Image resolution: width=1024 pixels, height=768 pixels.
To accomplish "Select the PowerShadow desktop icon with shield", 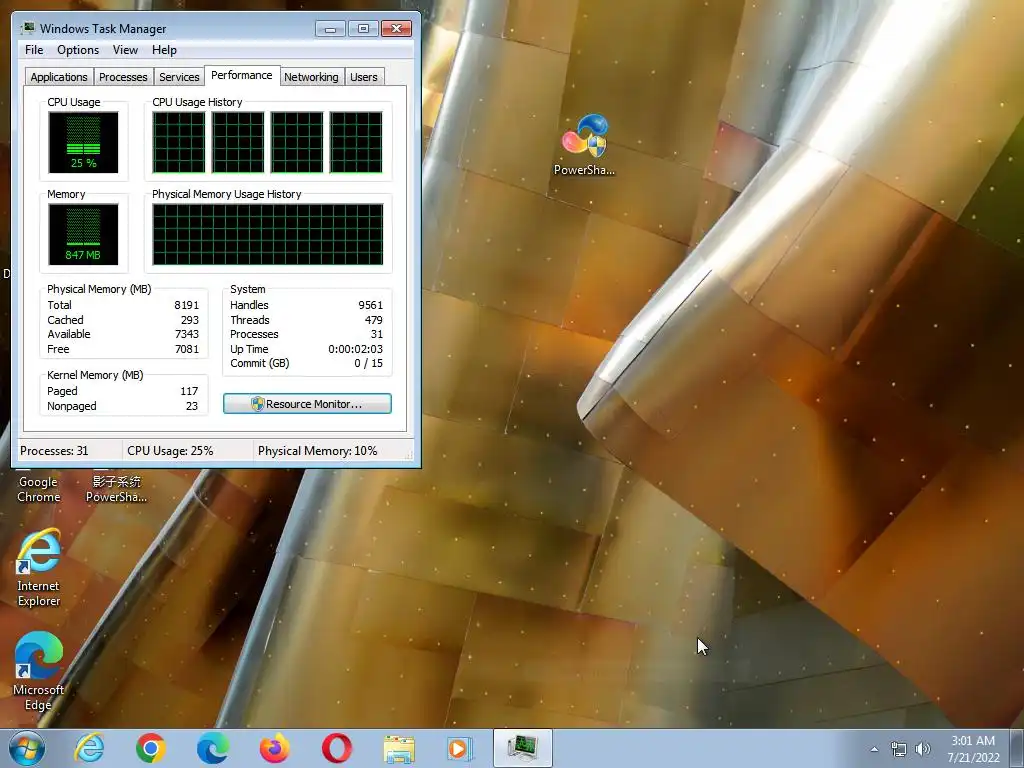I will [584, 145].
